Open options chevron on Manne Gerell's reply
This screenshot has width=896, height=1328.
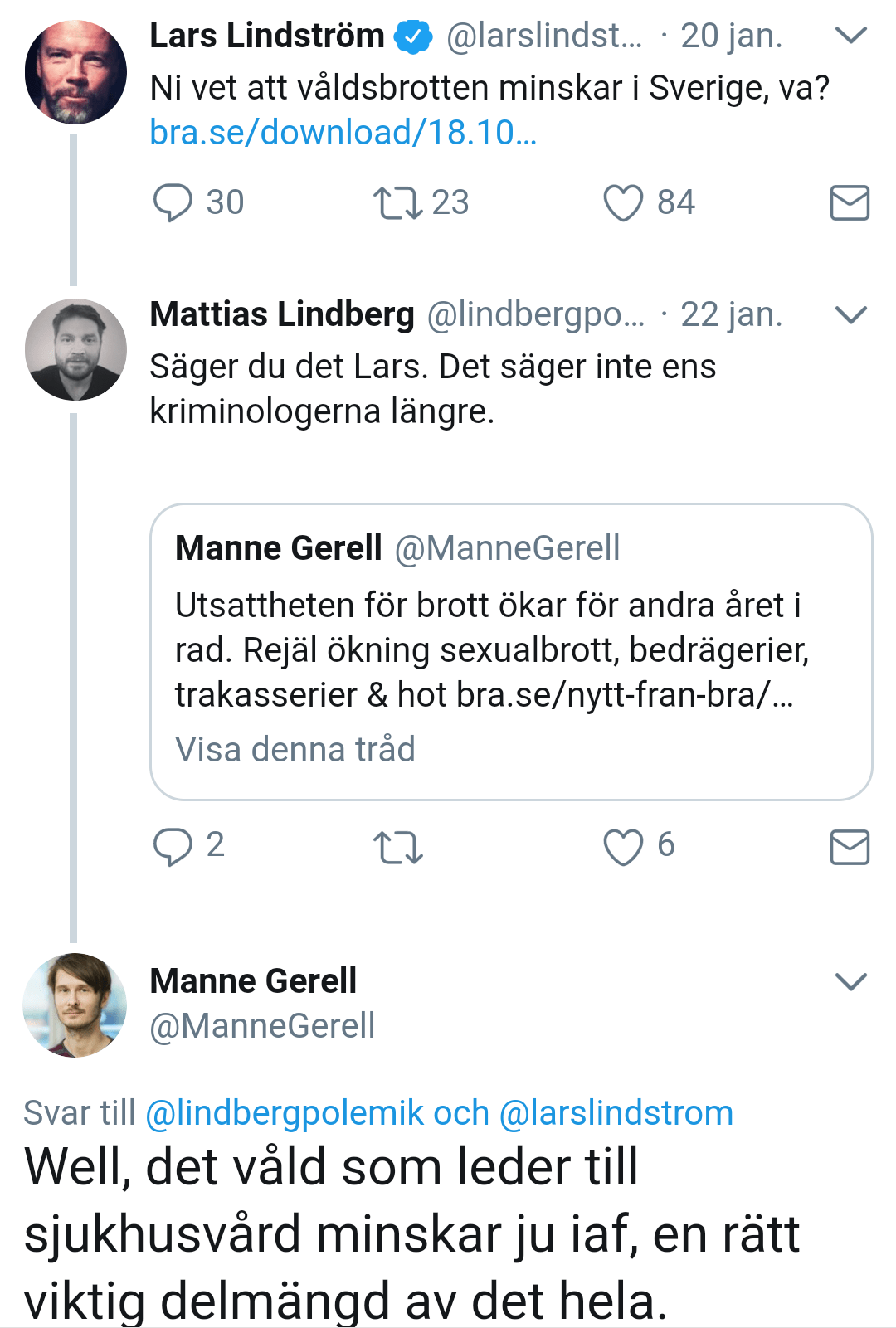point(851,982)
